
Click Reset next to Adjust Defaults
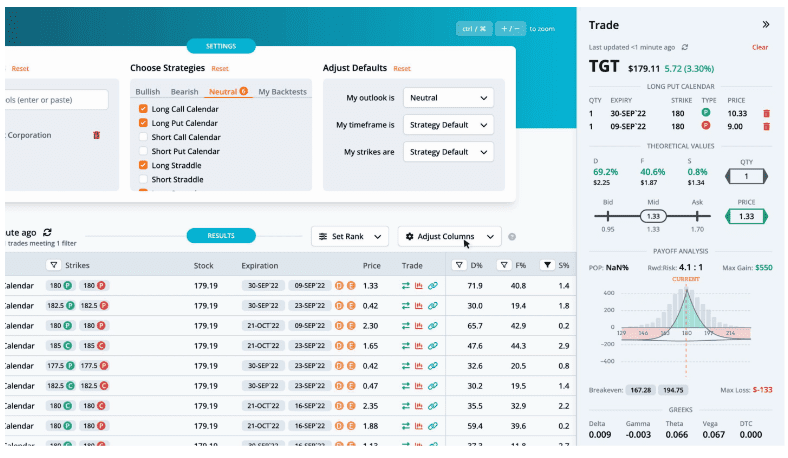(402, 69)
